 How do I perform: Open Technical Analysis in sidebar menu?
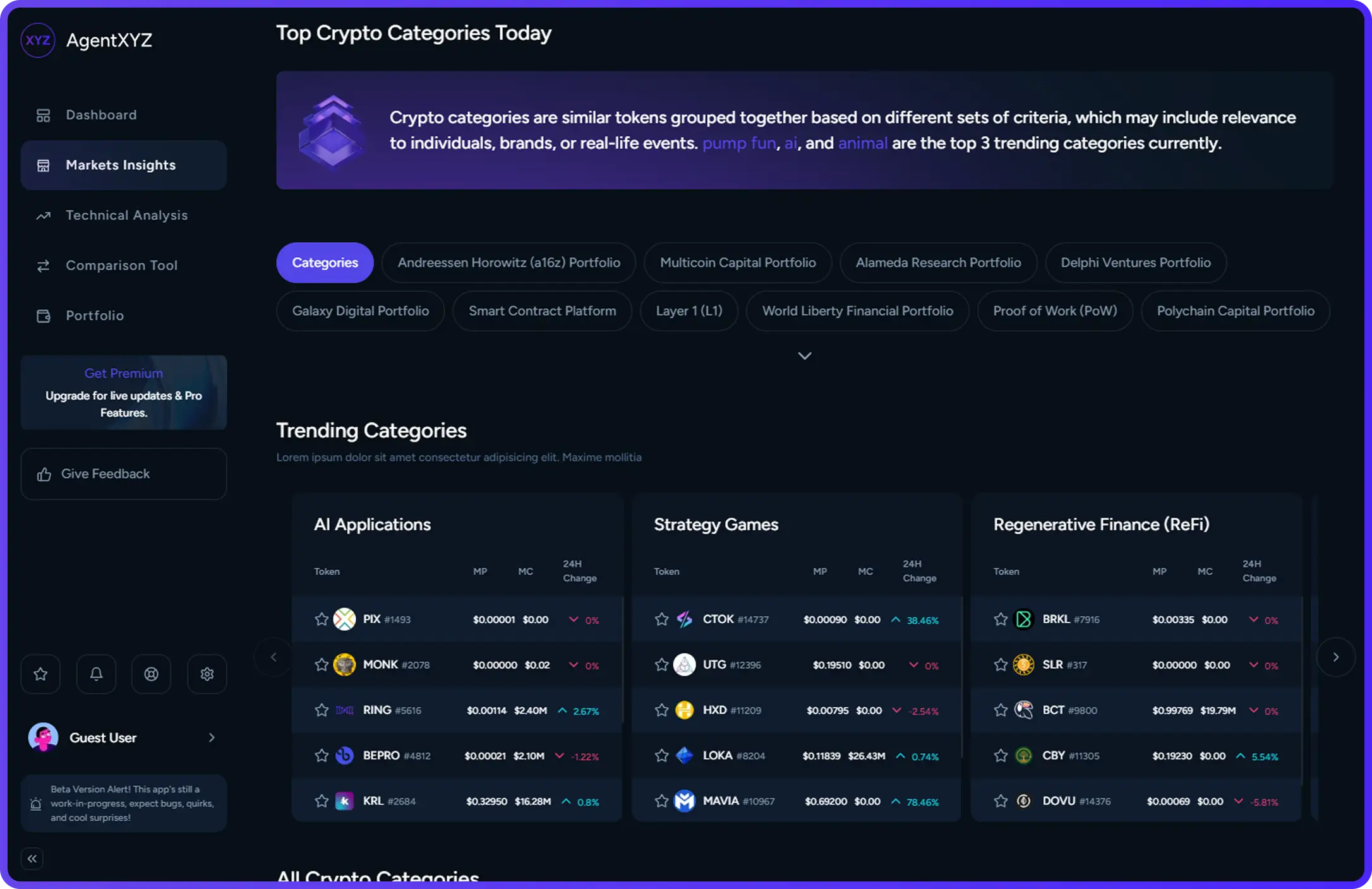(126, 215)
